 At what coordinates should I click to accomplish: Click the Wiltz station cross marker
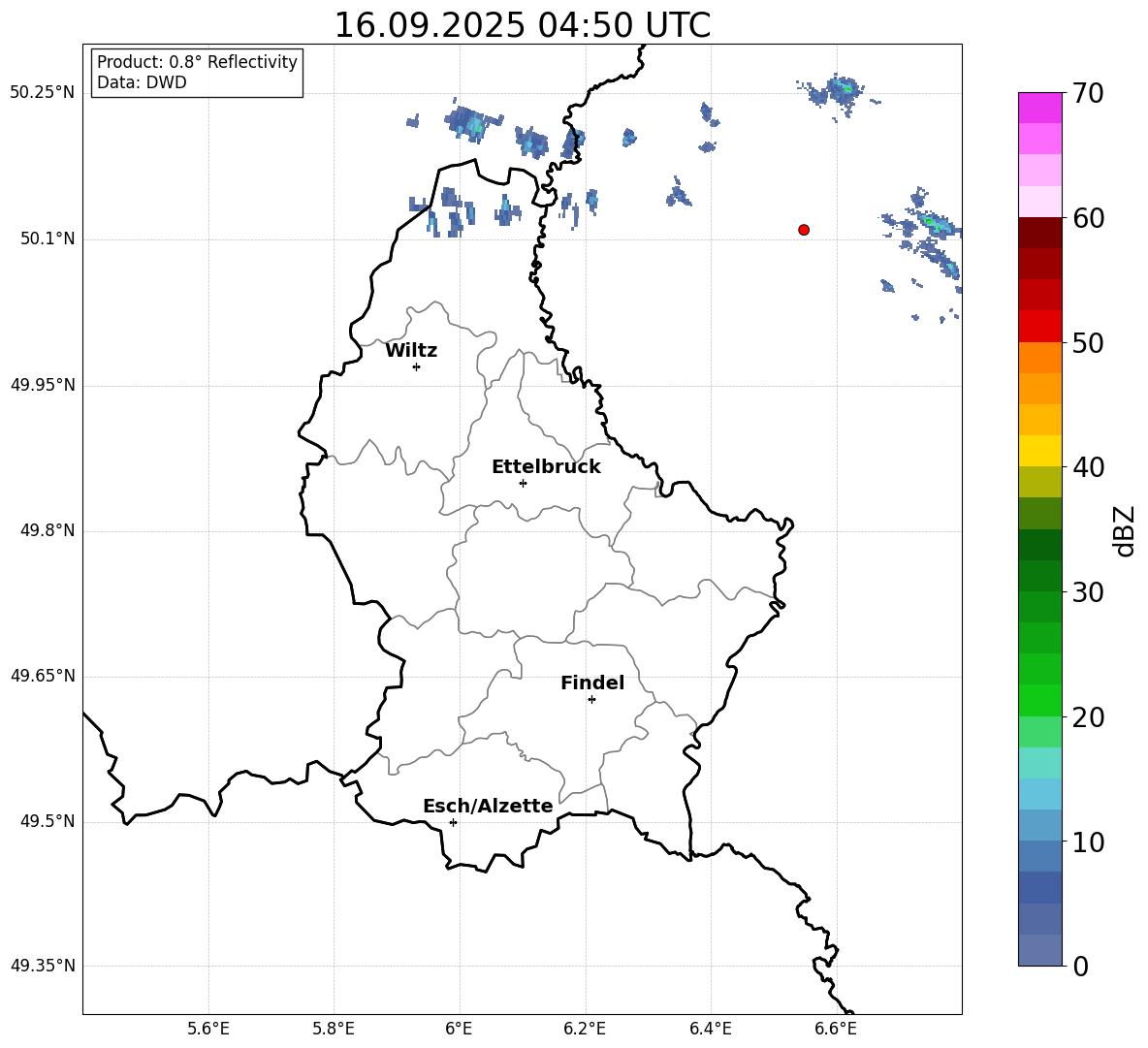pos(417,366)
